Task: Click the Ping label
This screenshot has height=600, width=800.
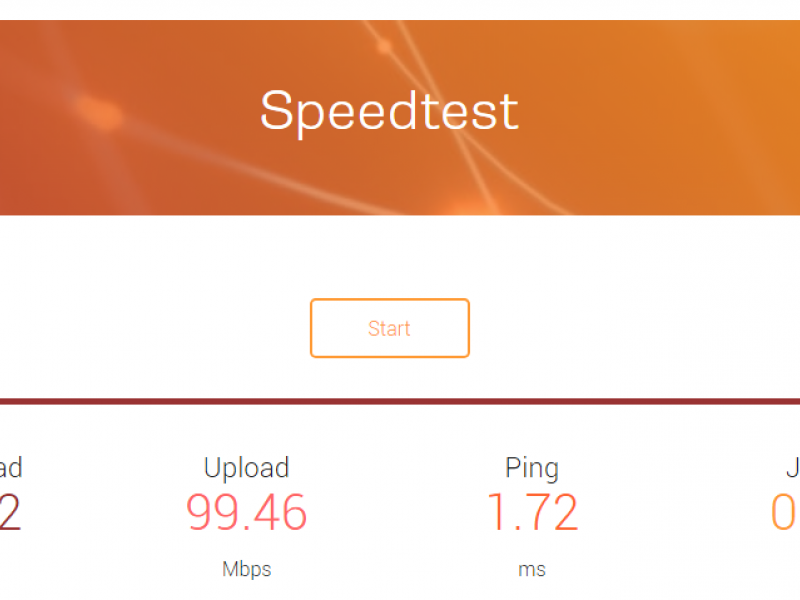Action: [x=533, y=467]
